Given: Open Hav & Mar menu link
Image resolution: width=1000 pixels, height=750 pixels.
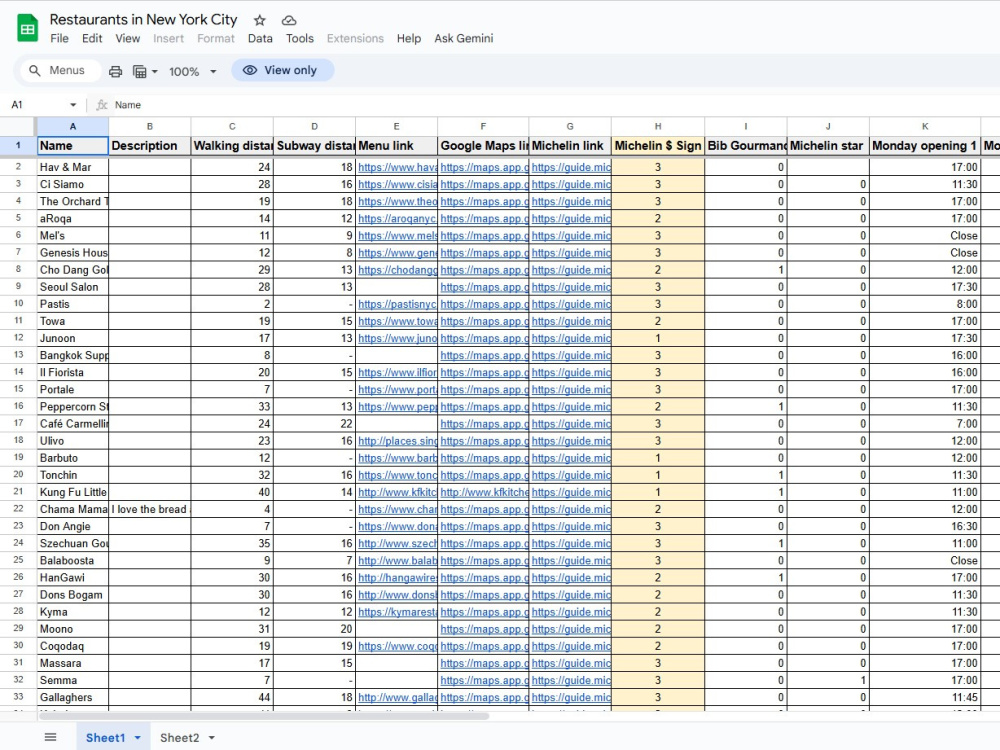Looking at the screenshot, I should click(397, 167).
